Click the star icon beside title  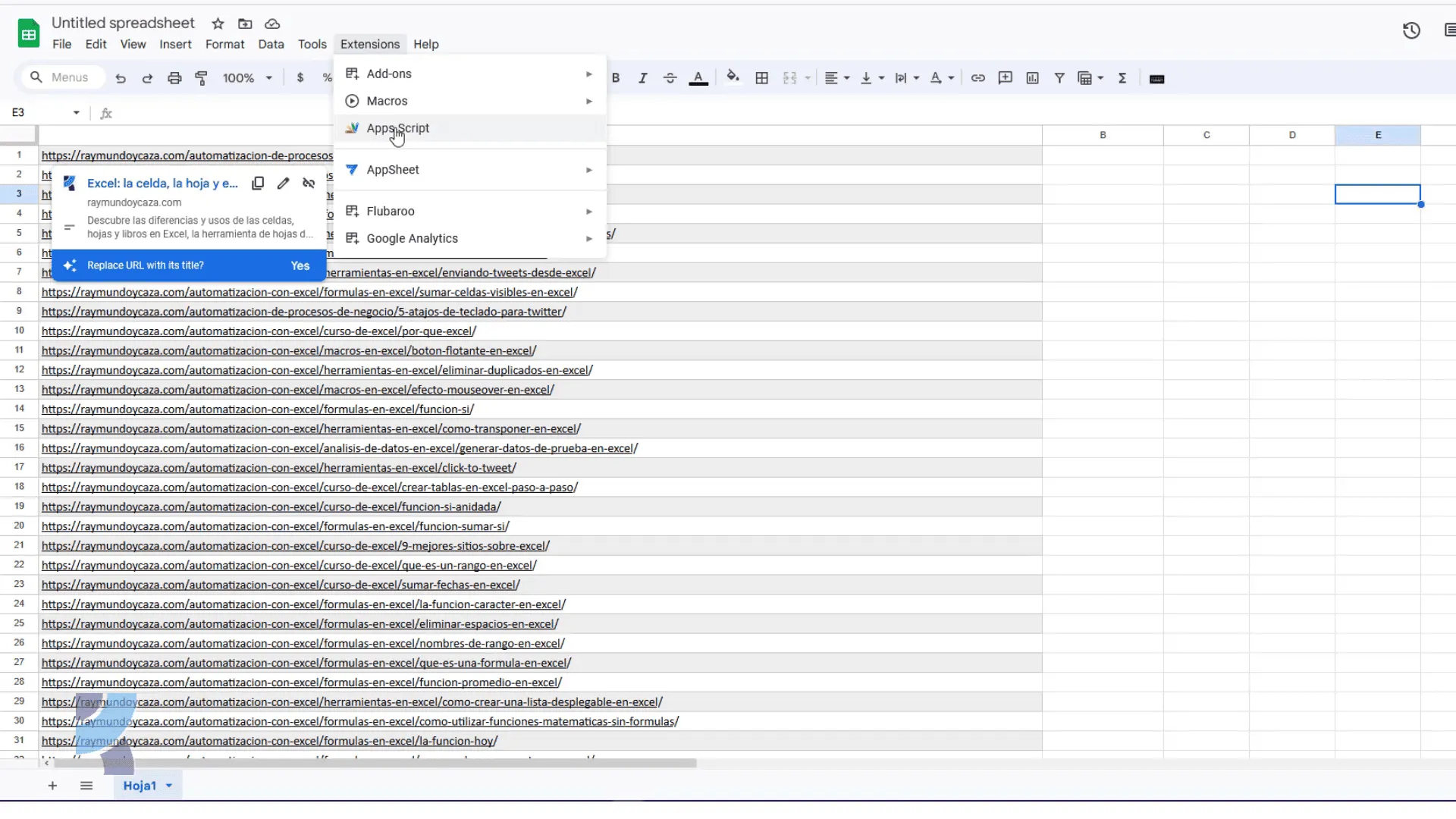[x=218, y=24]
